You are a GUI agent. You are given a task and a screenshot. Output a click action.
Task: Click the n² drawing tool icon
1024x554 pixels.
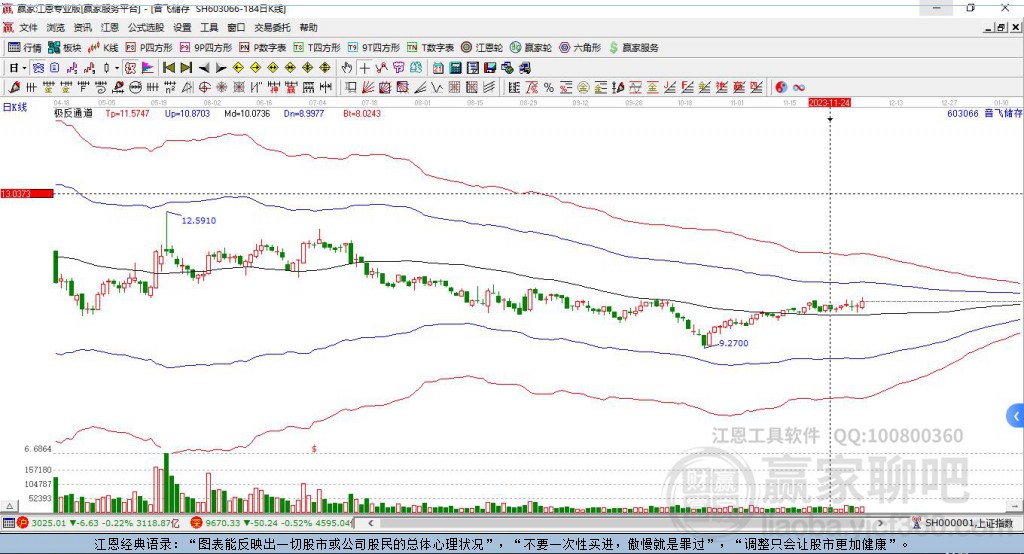tap(169, 88)
